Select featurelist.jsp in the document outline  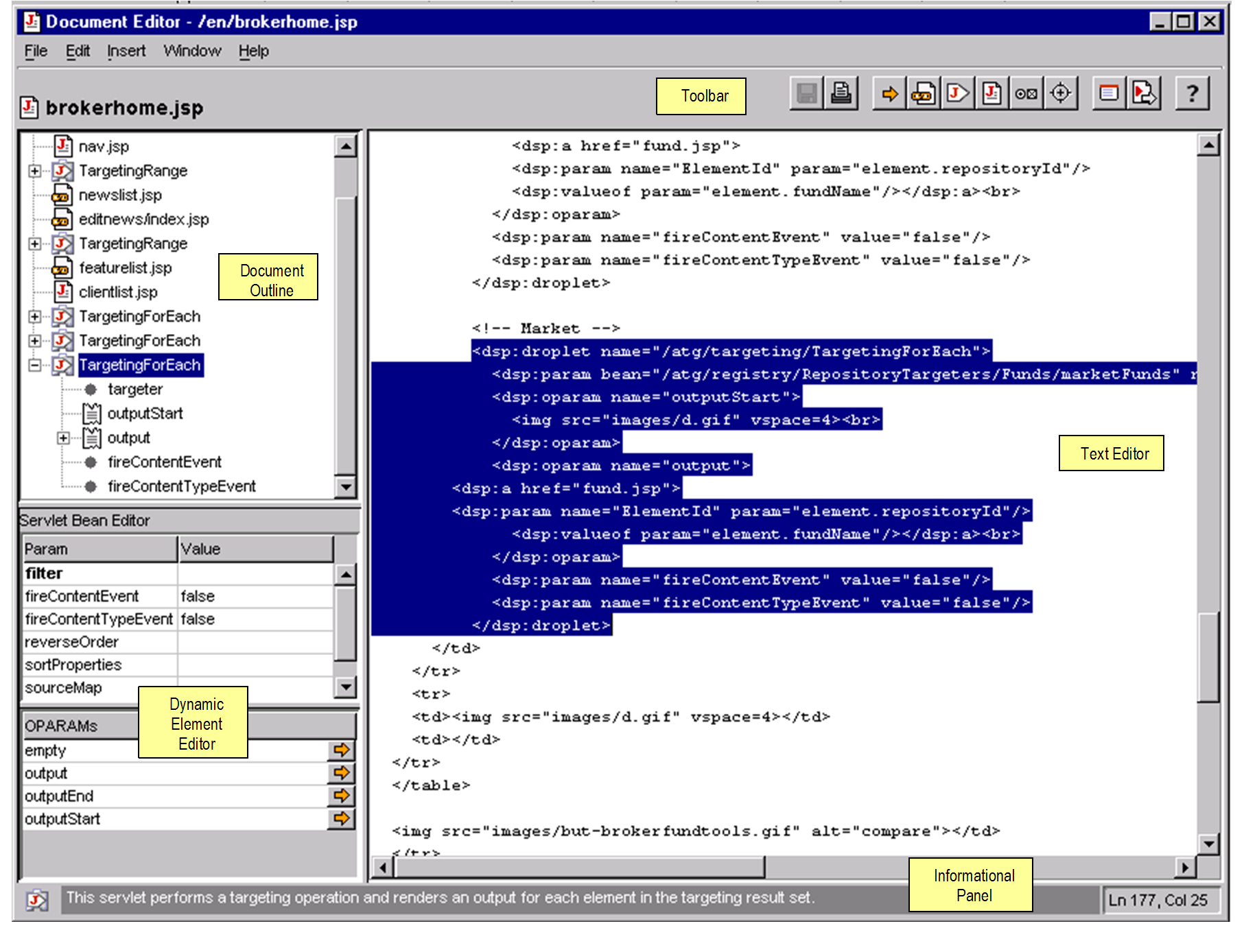(x=126, y=268)
